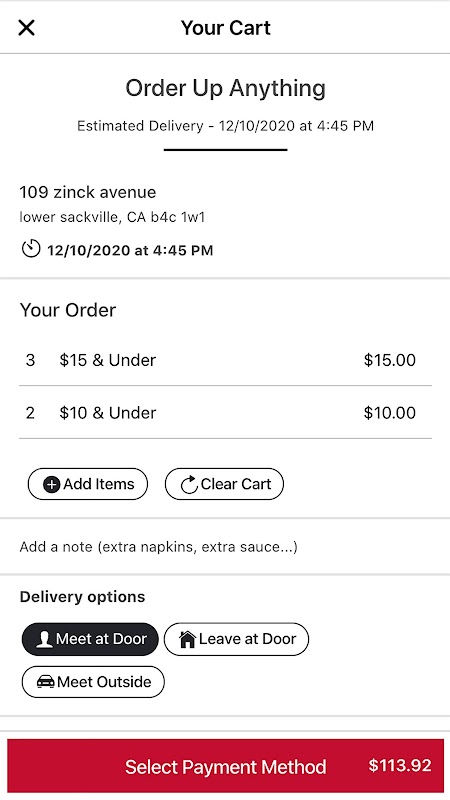
Task: Tap the bold 12/10/2020 at 4:45 PM time
Action: coord(130,250)
